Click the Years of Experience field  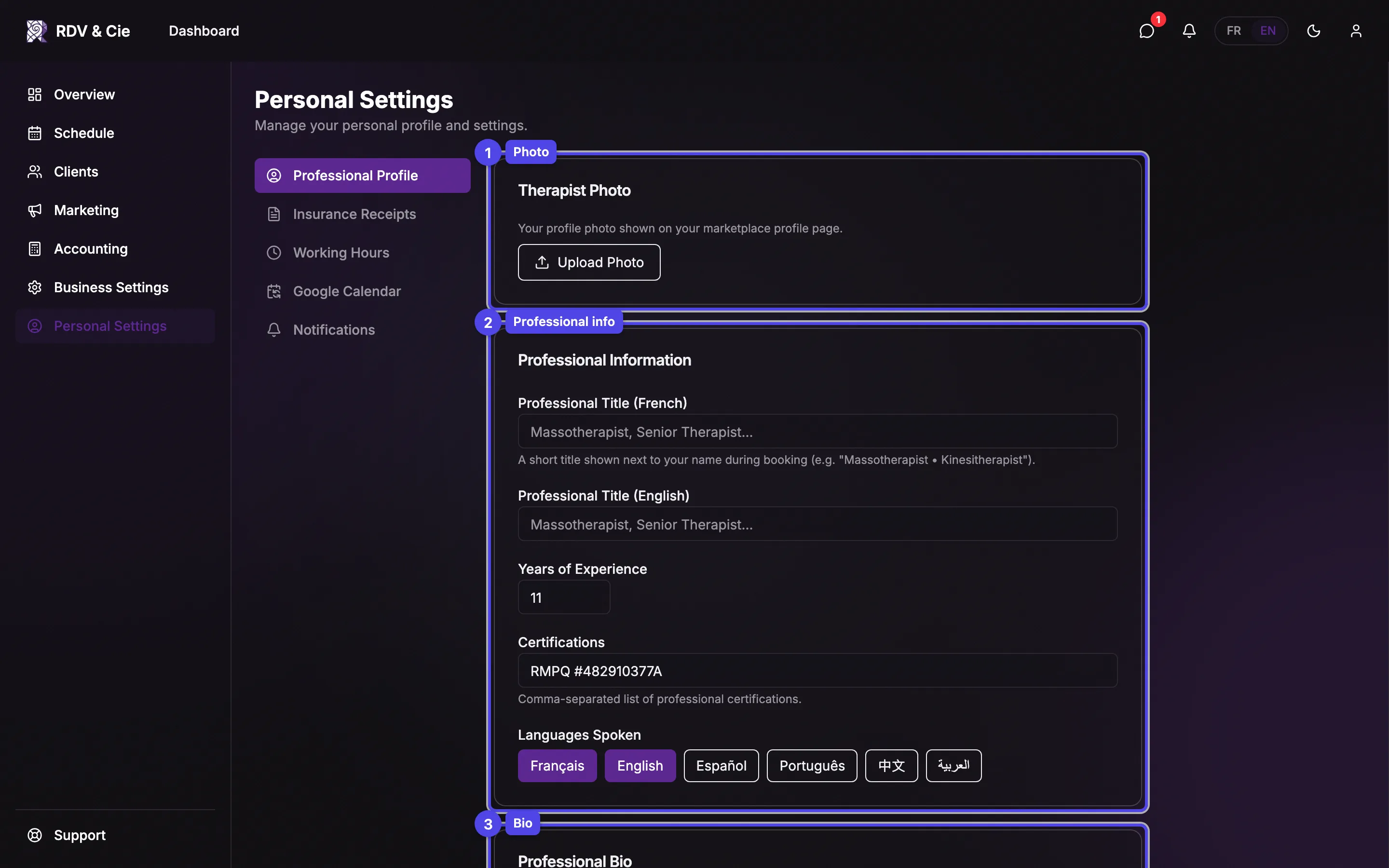564,597
